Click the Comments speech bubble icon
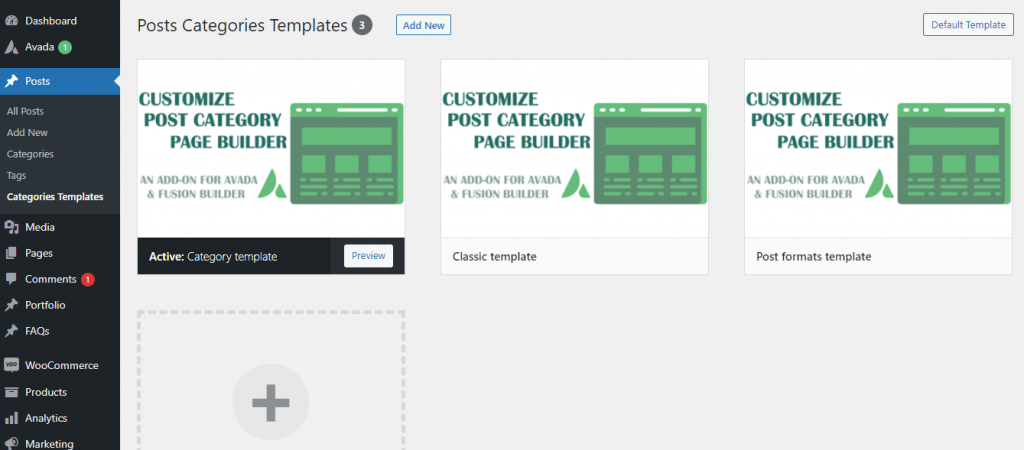 click(11, 279)
